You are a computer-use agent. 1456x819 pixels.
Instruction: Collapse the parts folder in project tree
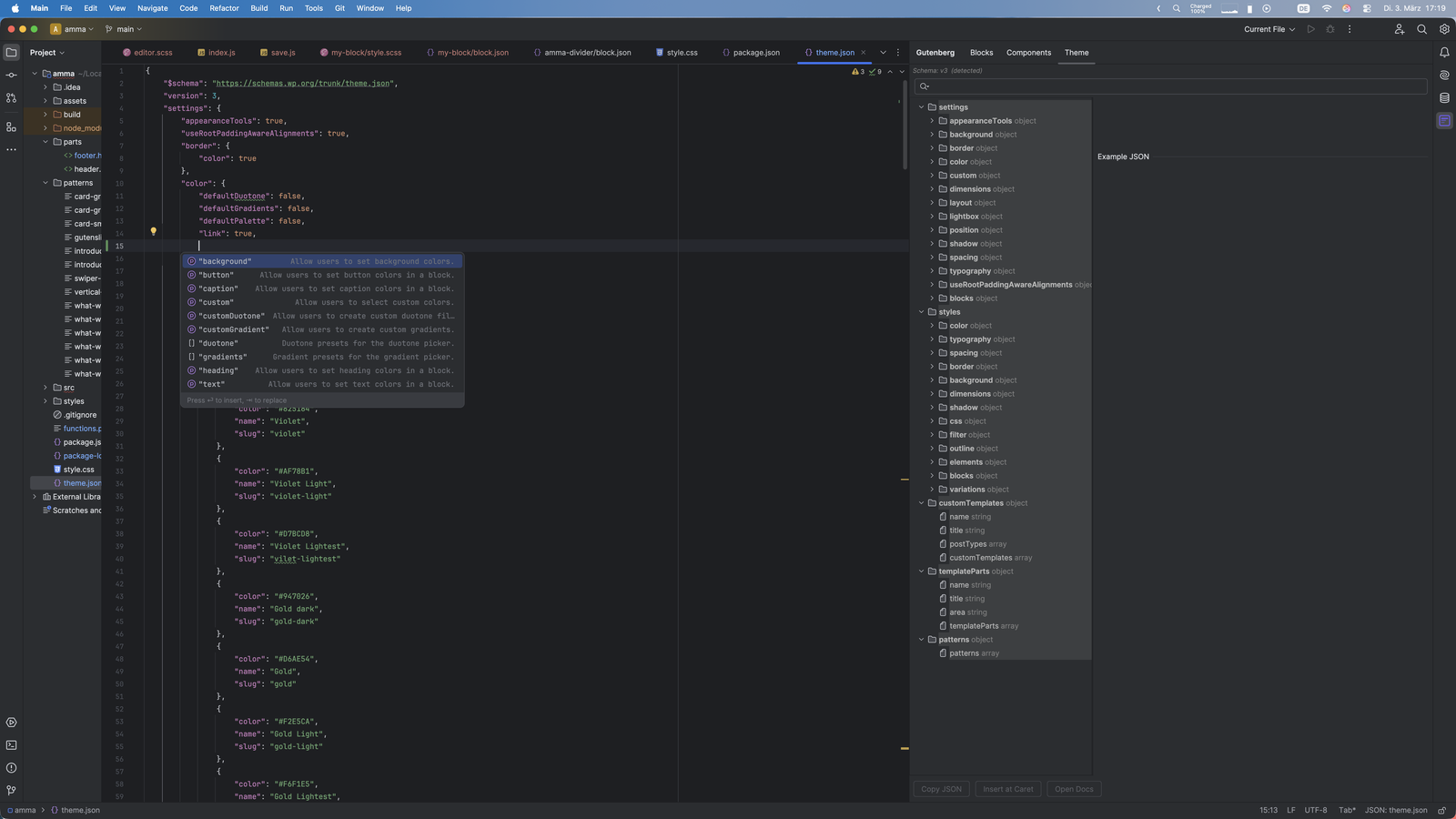[45, 142]
